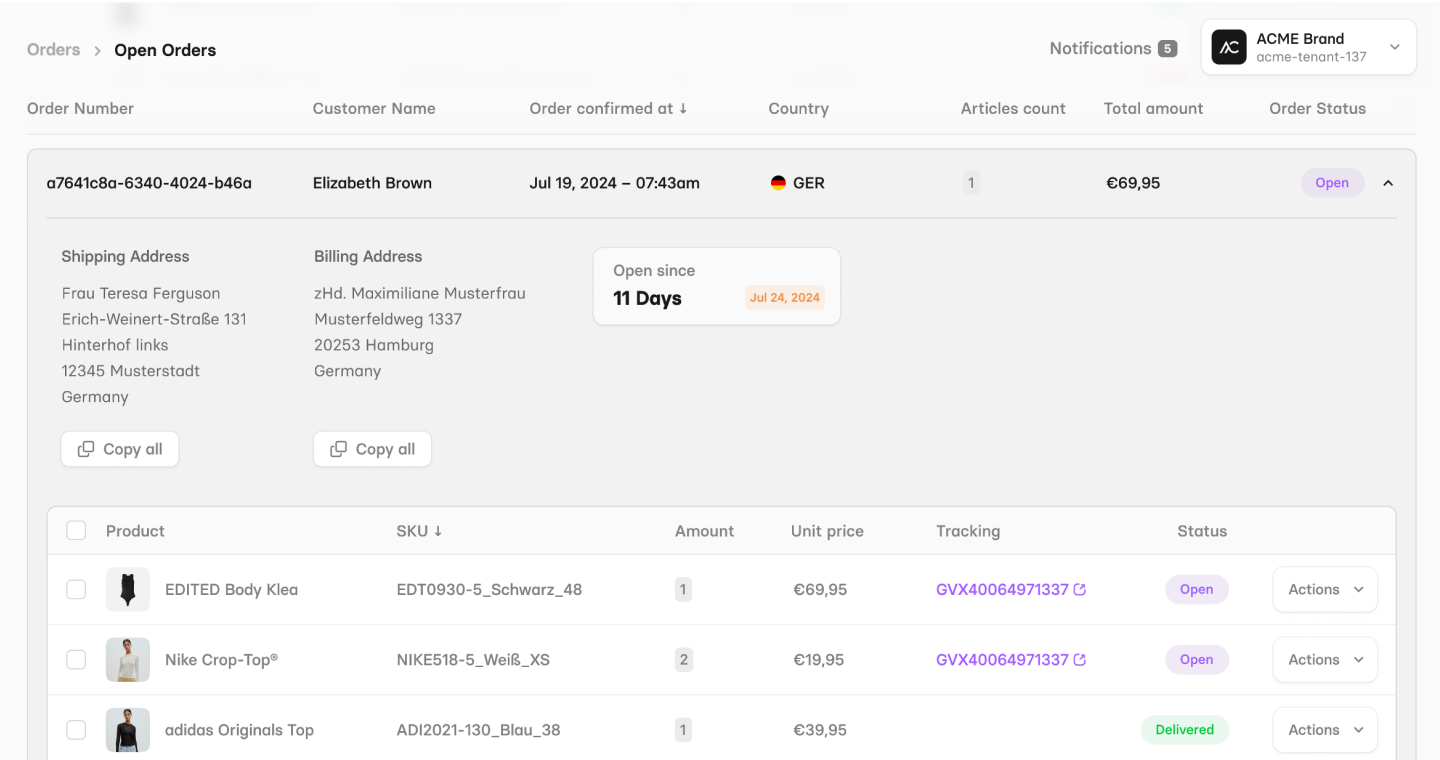Click the Tracking column header

[x=968, y=531]
